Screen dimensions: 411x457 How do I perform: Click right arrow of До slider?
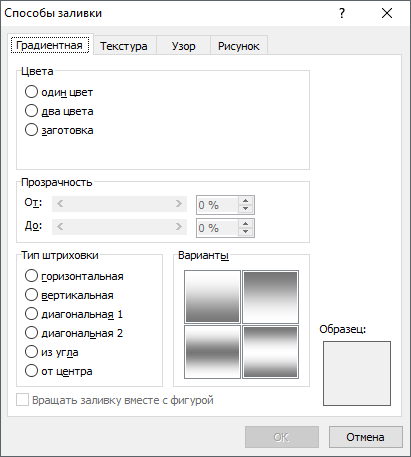[x=179, y=227]
